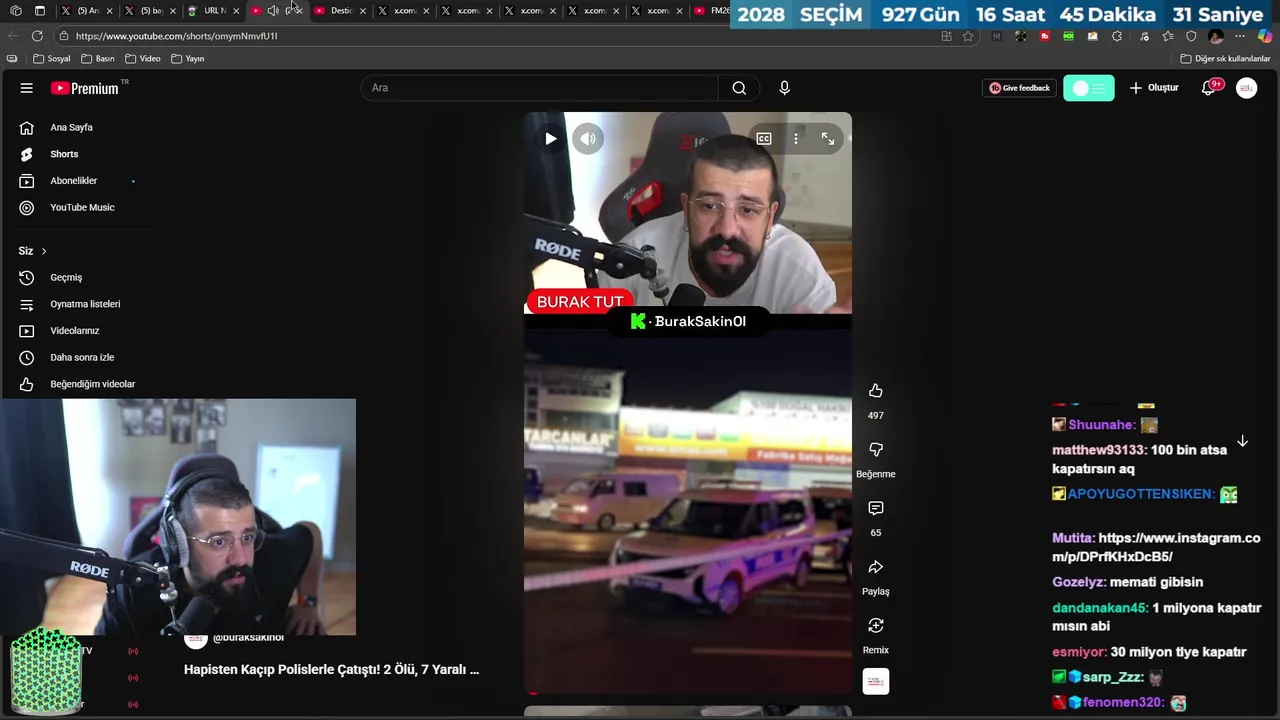Toggle the teal extension switch button
1280x720 pixels.
click(x=1088, y=88)
